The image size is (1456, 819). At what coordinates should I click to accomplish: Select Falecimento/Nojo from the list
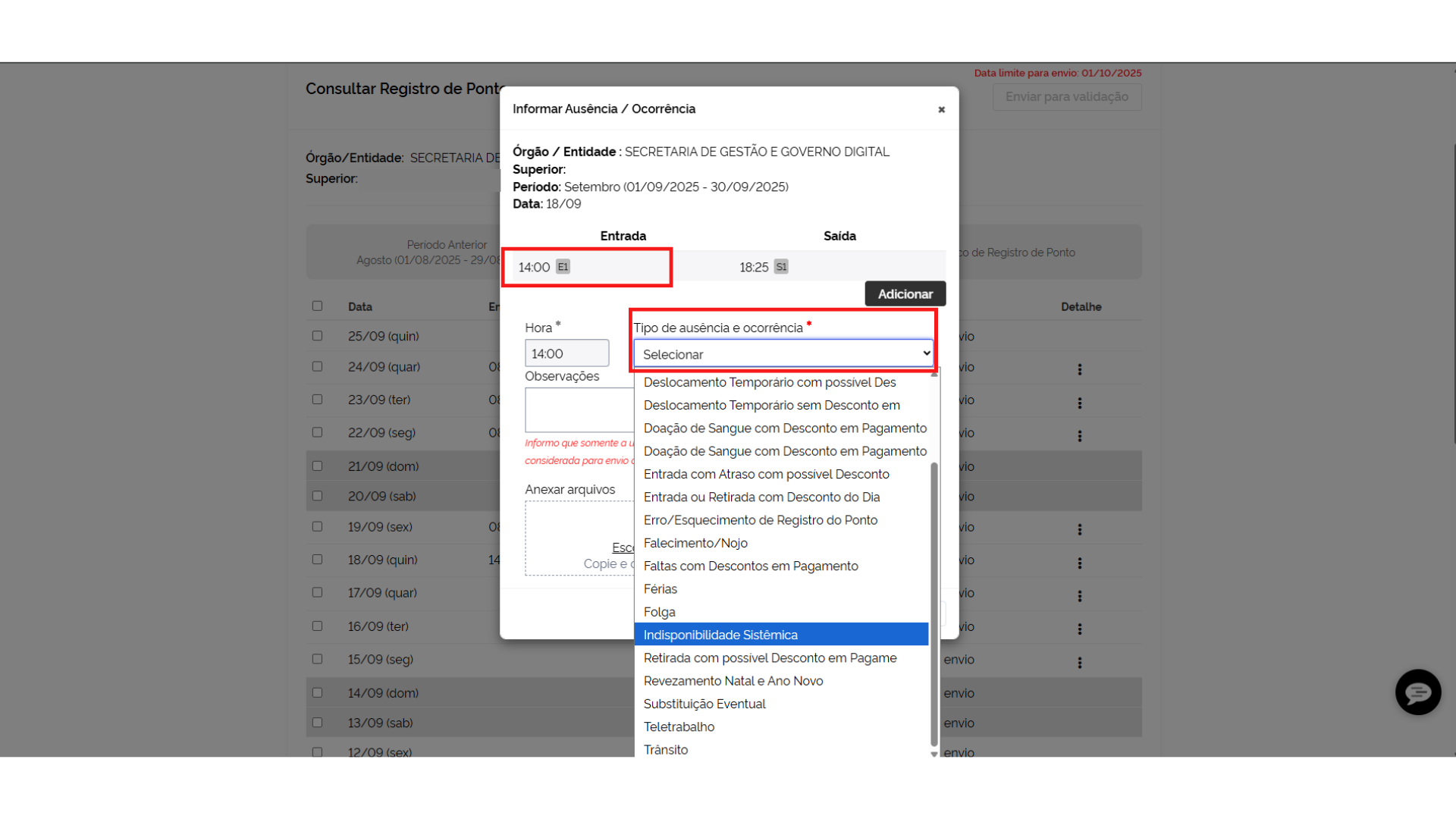click(695, 543)
